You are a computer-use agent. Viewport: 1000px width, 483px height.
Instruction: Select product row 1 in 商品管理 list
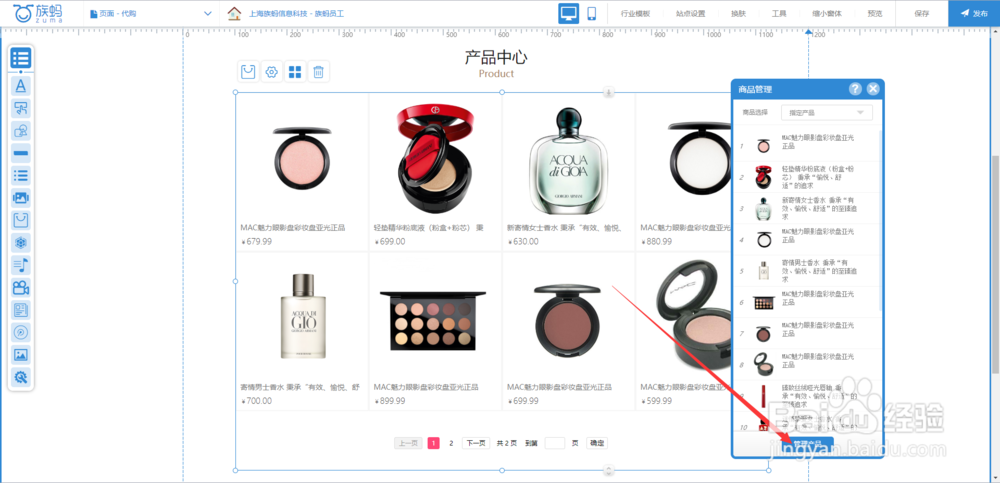click(x=806, y=146)
